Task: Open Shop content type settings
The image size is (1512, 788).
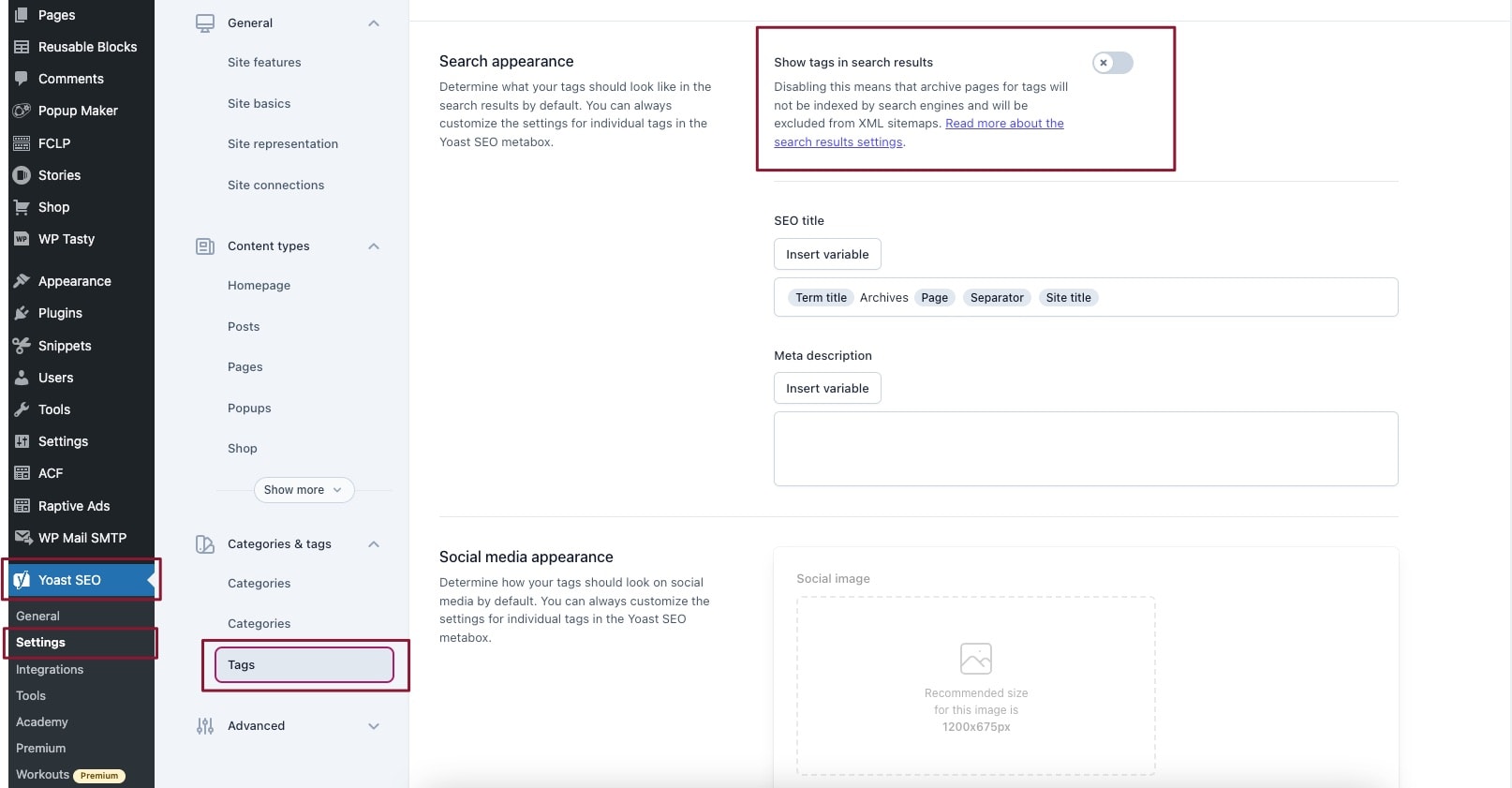Action: pyautogui.click(x=242, y=449)
